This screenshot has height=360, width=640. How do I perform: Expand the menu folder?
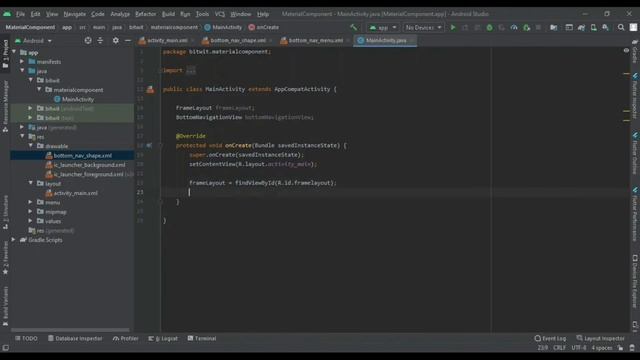31,202
